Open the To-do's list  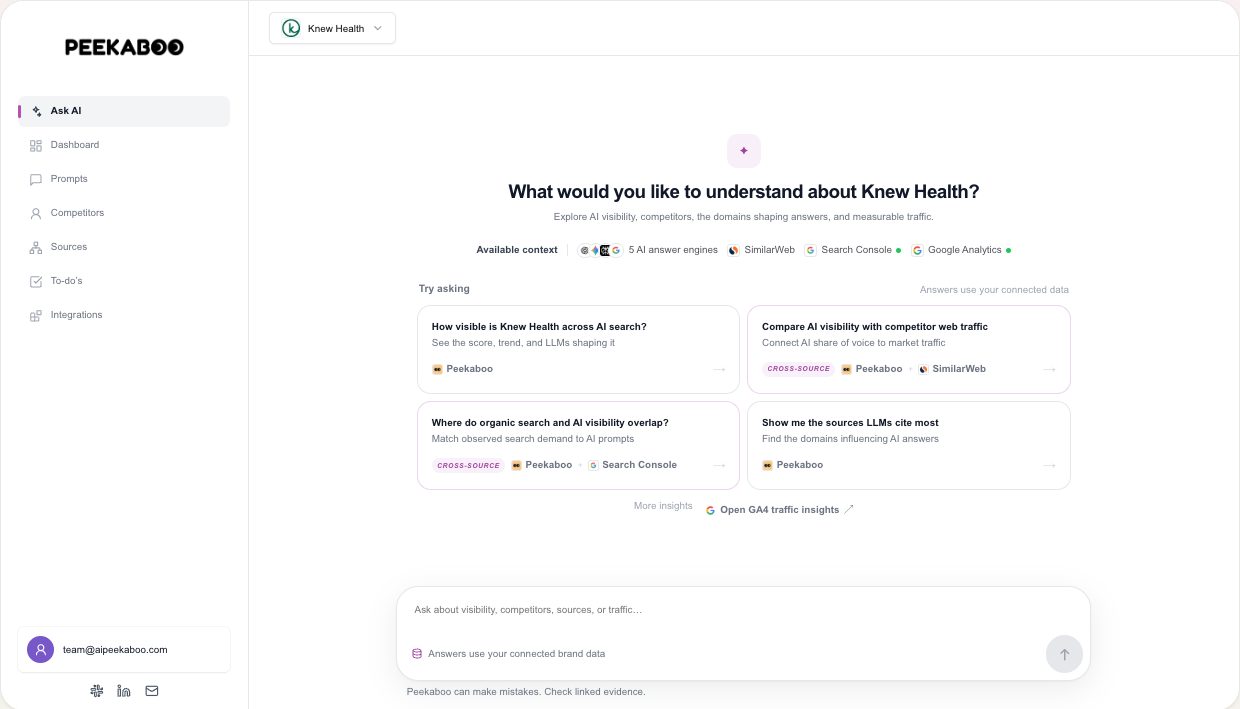[x=124, y=281]
